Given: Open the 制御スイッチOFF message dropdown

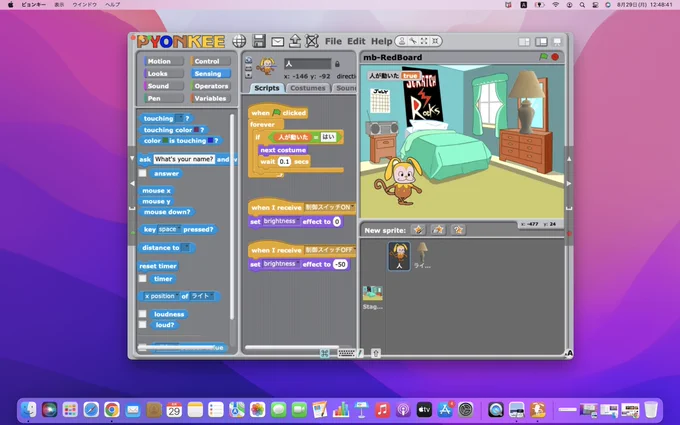Looking at the screenshot, I should coord(330,250).
